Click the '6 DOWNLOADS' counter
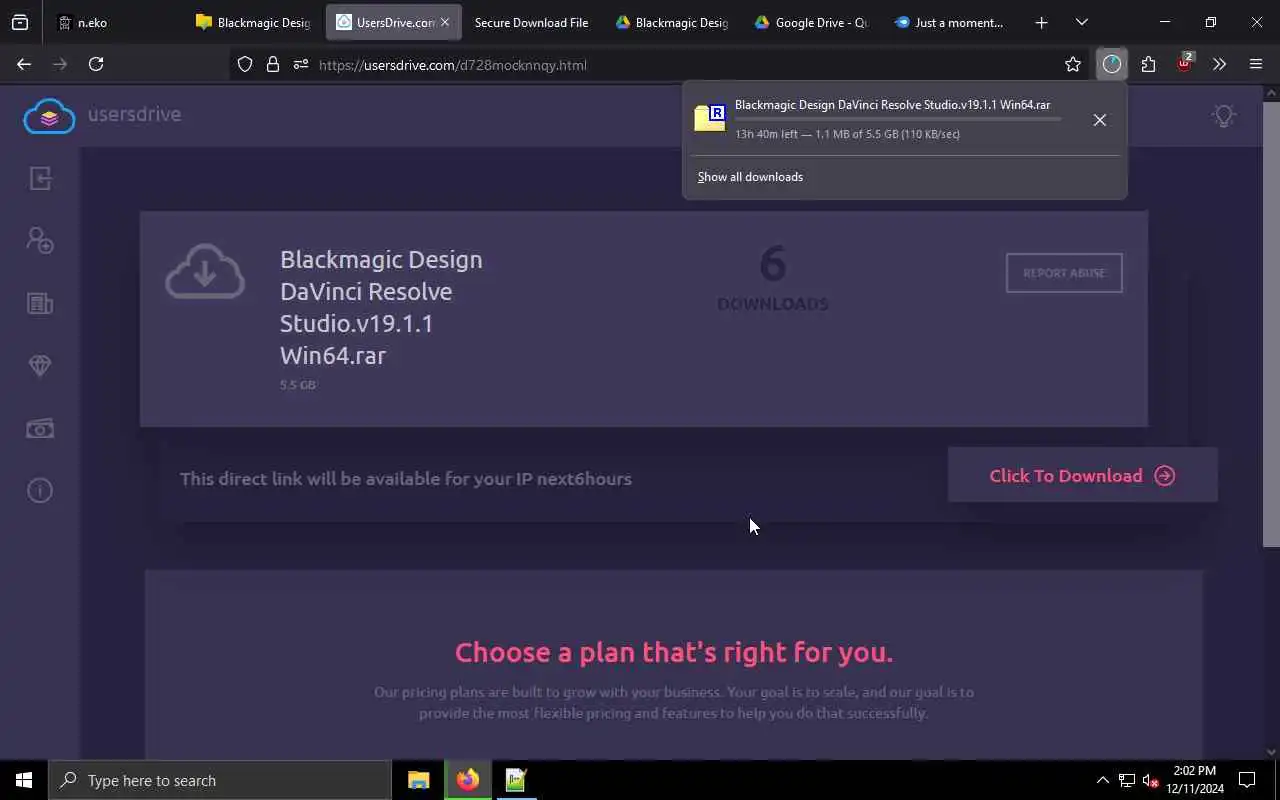This screenshot has width=1280, height=800. [x=773, y=279]
